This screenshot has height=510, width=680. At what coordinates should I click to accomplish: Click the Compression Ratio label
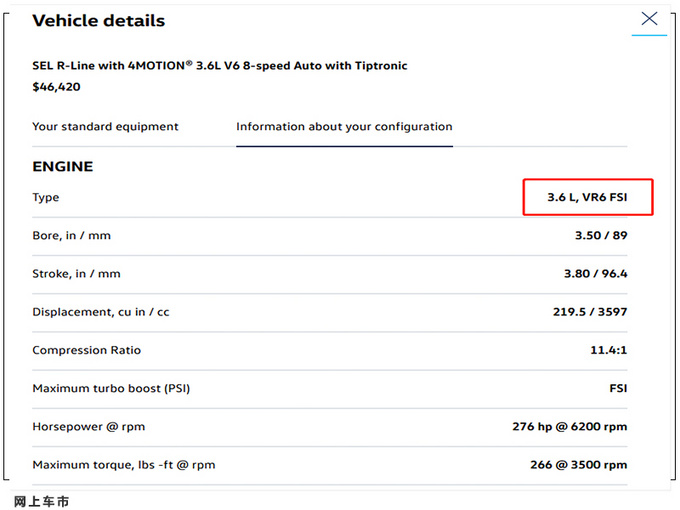pos(86,350)
